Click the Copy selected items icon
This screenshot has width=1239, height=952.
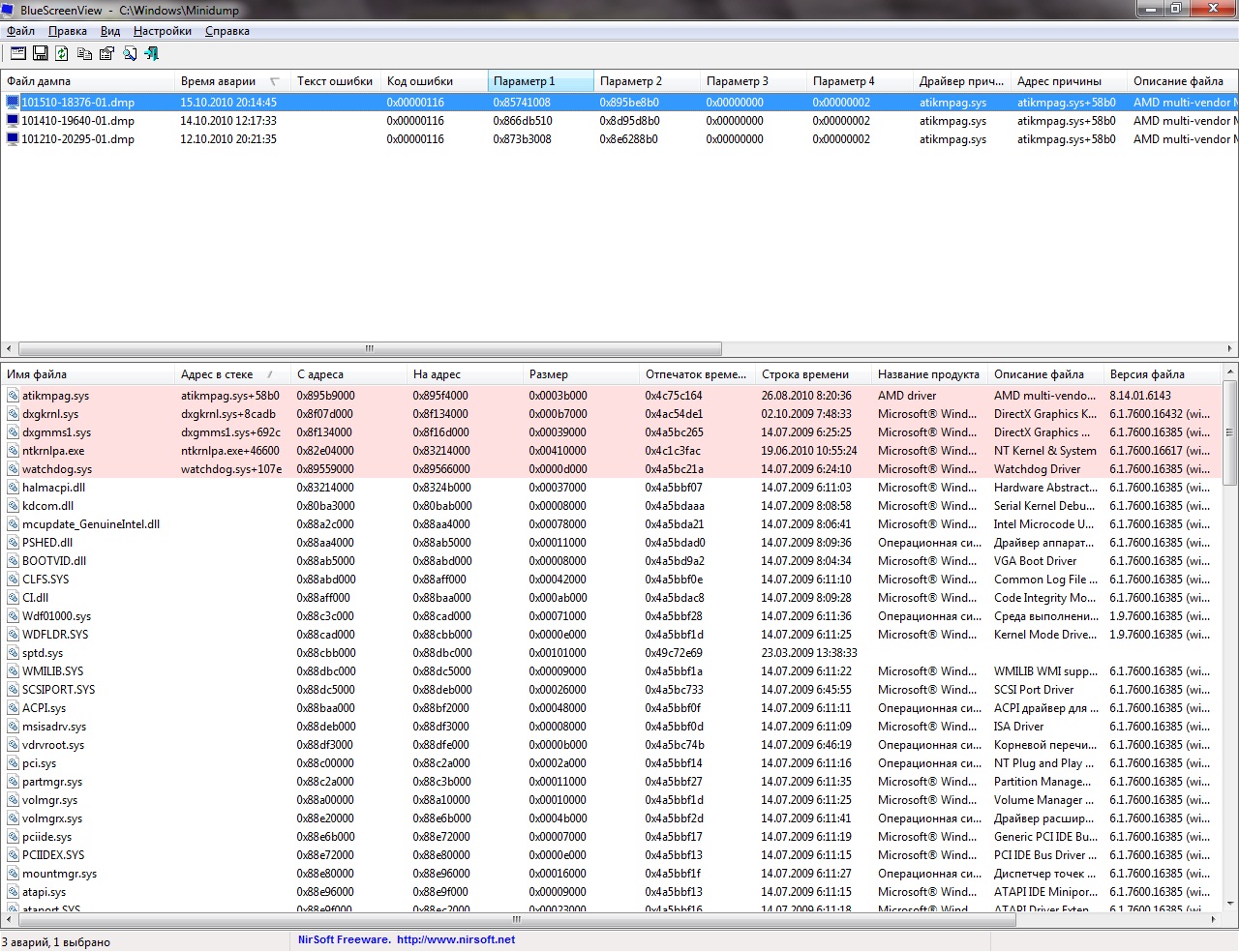(x=84, y=53)
